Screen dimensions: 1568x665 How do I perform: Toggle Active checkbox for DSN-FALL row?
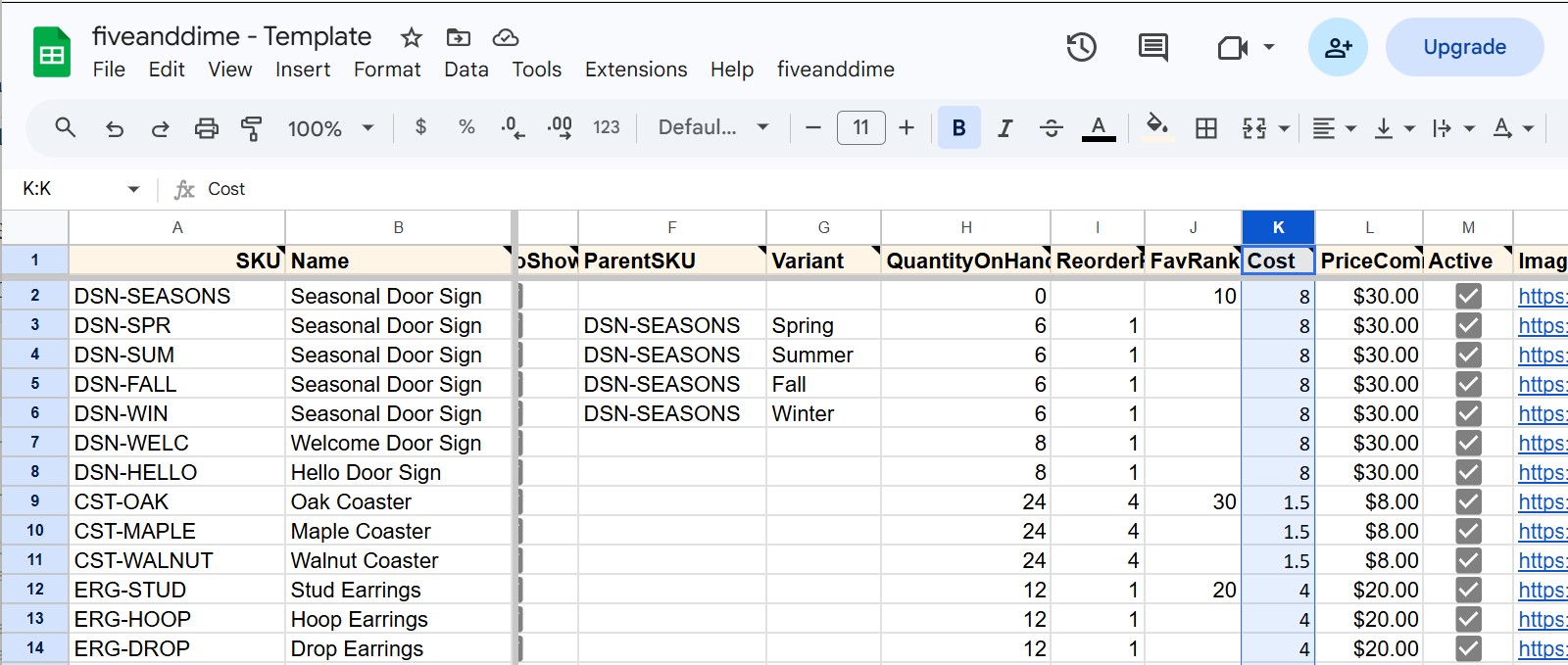1468,384
